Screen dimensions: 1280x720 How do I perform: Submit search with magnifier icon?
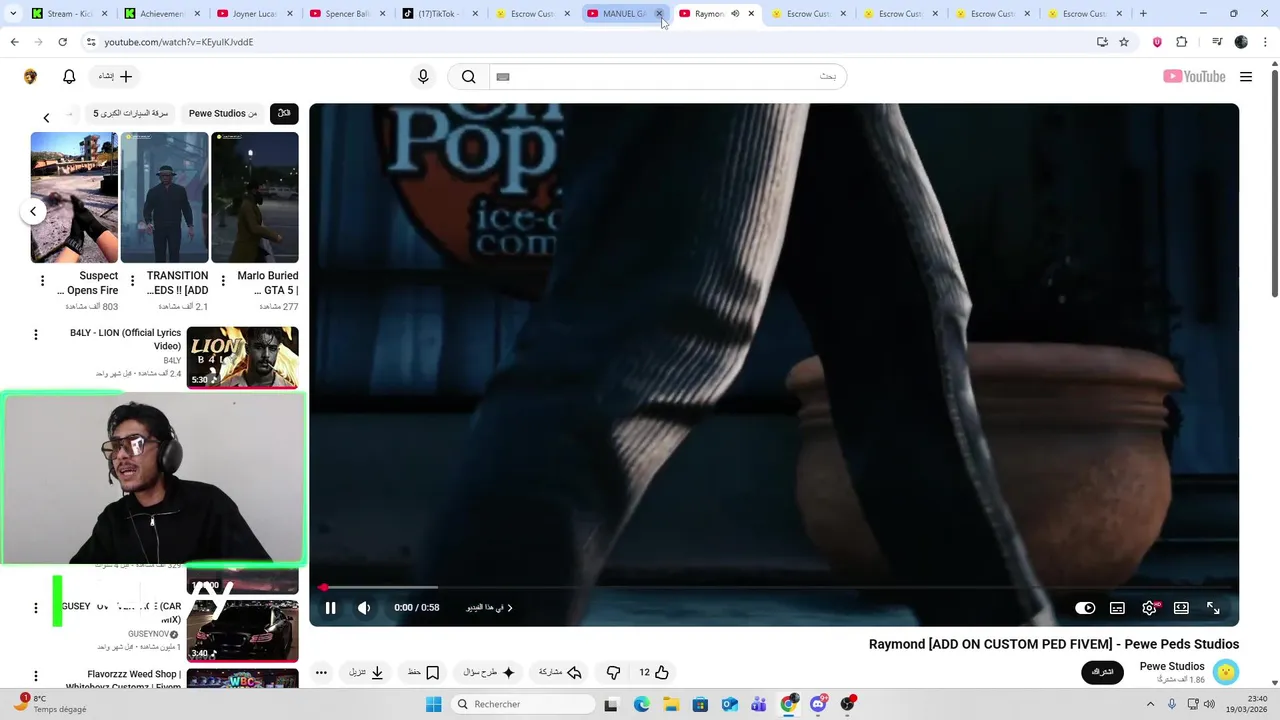[x=468, y=77]
